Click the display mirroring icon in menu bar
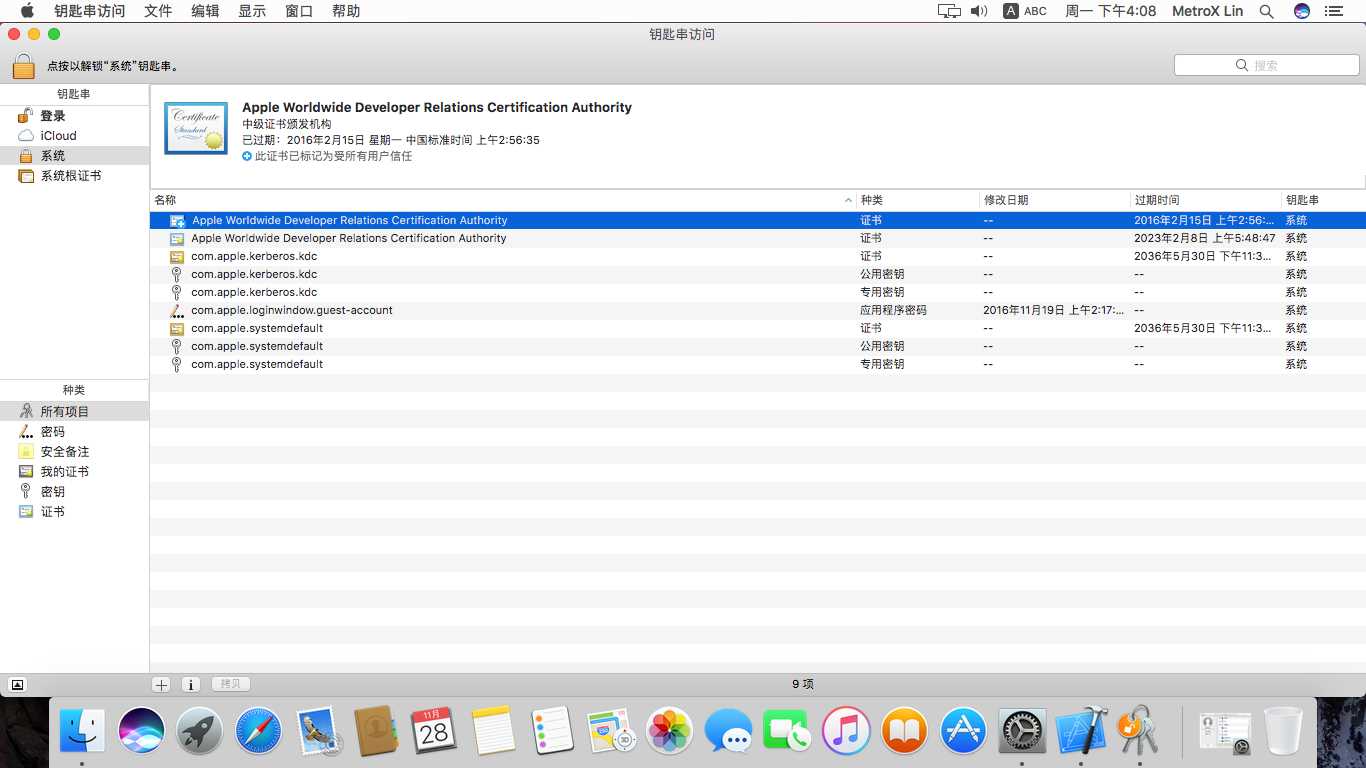 [949, 11]
